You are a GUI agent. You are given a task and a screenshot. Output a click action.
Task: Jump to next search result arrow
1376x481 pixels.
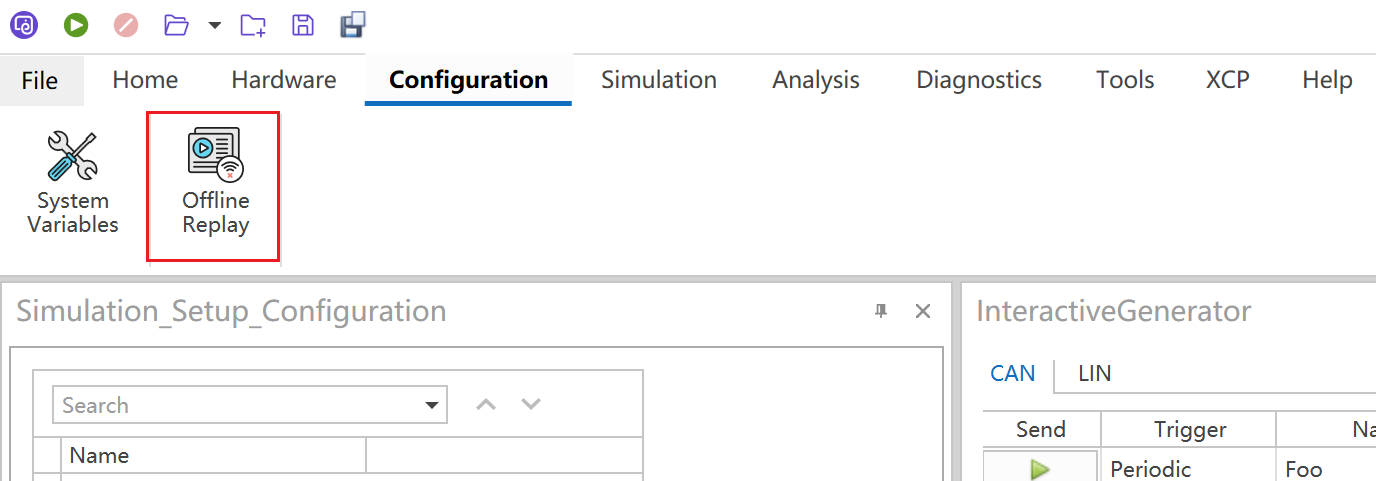point(531,404)
